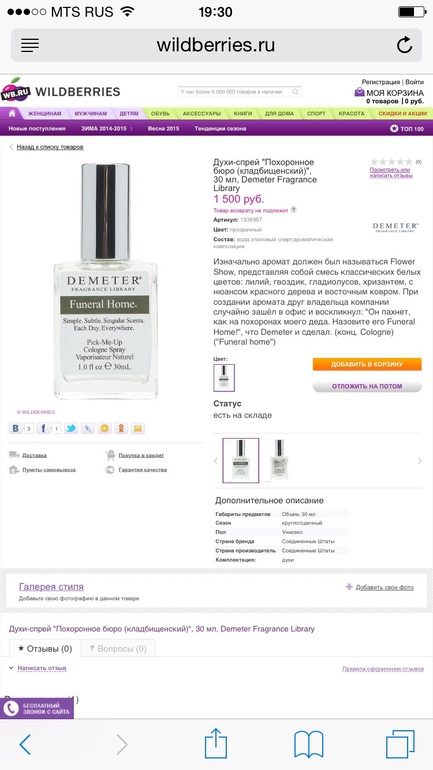Image resolution: width=433 pixels, height=770 pixels.
Task: Go back with Safari back arrow
Action: pyautogui.click(x=25, y=745)
